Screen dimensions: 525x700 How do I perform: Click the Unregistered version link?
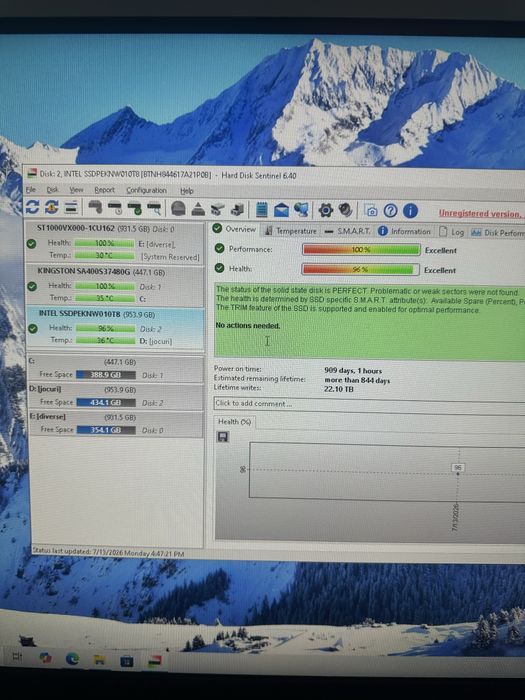click(480, 214)
